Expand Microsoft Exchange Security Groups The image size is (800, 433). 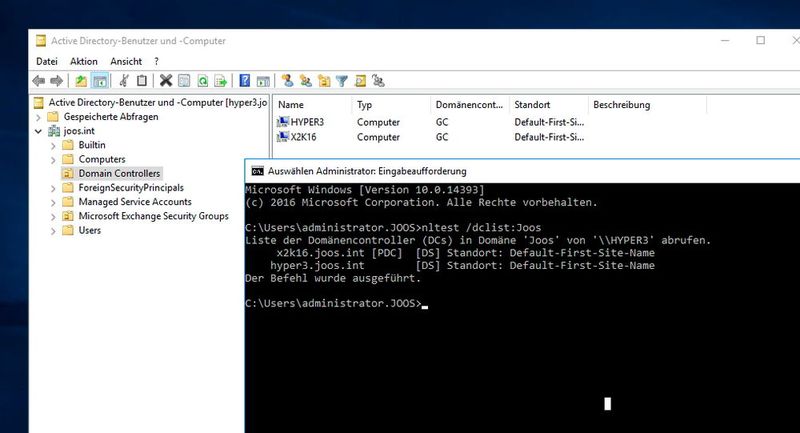click(53, 217)
